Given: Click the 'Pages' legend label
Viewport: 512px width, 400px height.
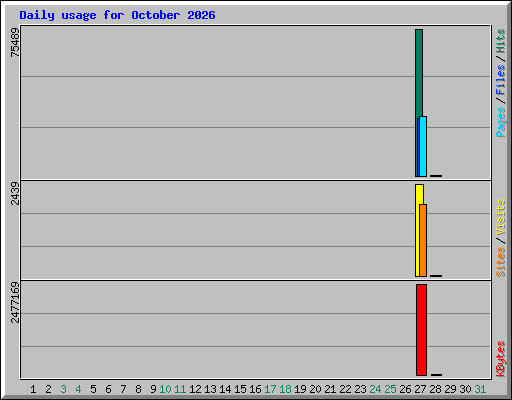Looking at the screenshot, I should tap(501, 122).
